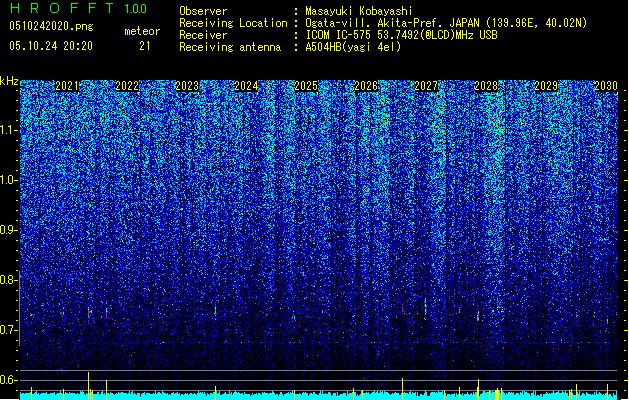Select the 2026 time marker
629x400 pixels.
click(366, 86)
